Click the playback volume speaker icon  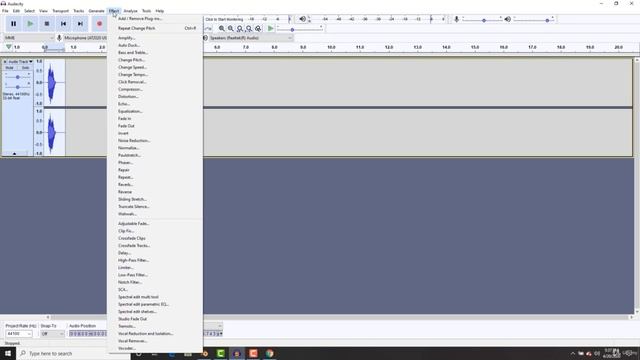coord(507,19)
